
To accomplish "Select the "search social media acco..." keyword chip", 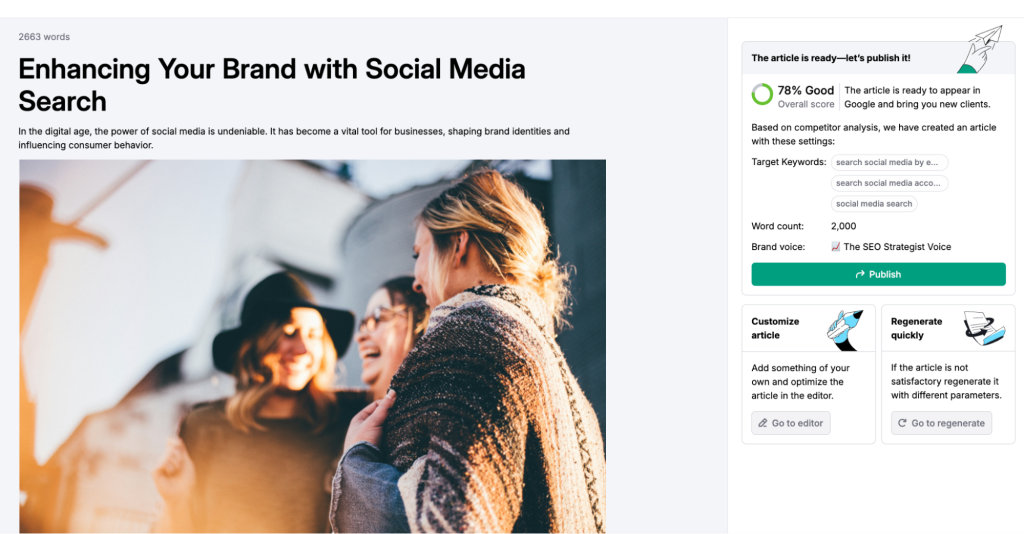I will click(x=889, y=183).
